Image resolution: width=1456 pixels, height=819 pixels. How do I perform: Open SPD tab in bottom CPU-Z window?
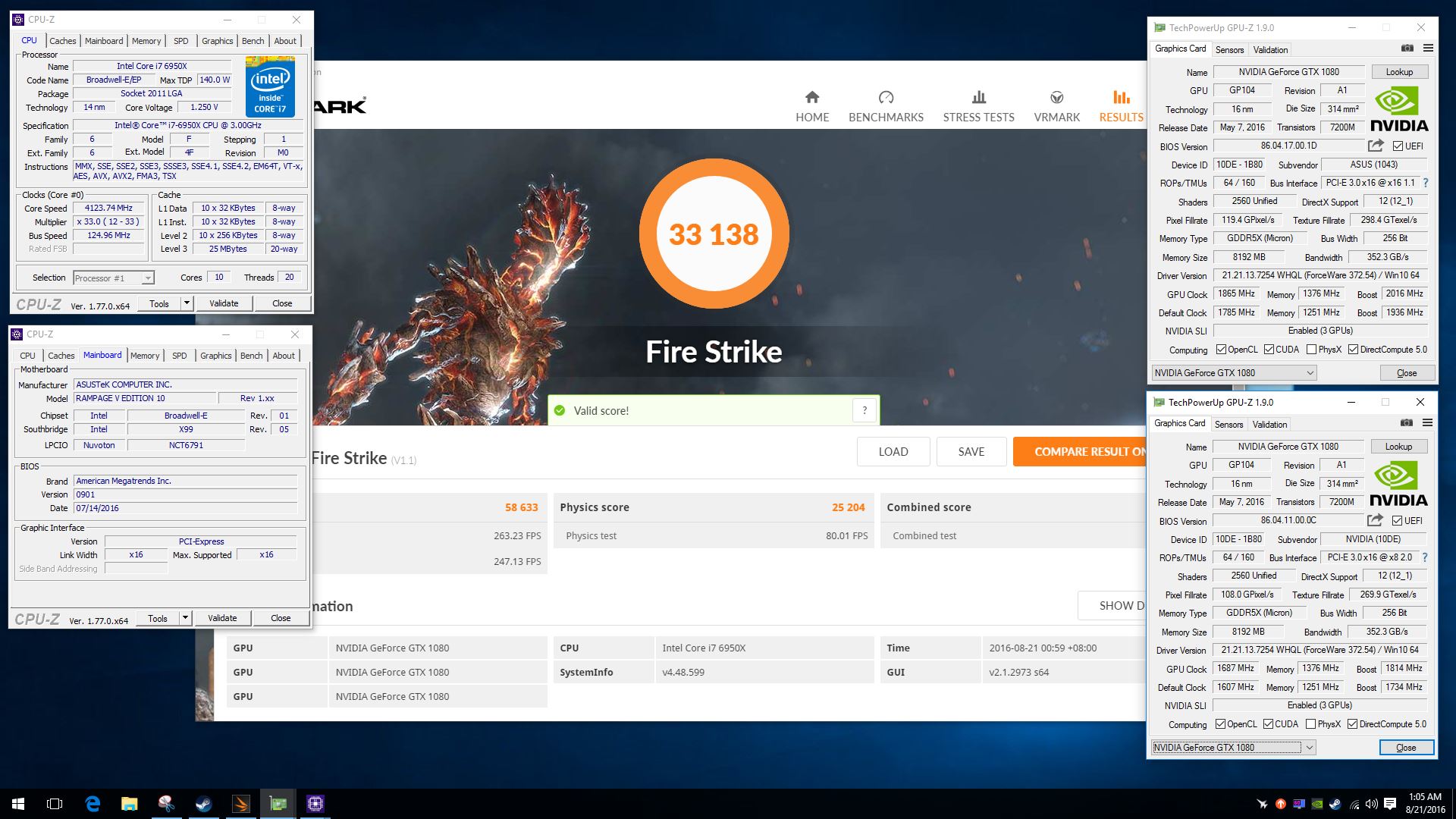tap(179, 356)
